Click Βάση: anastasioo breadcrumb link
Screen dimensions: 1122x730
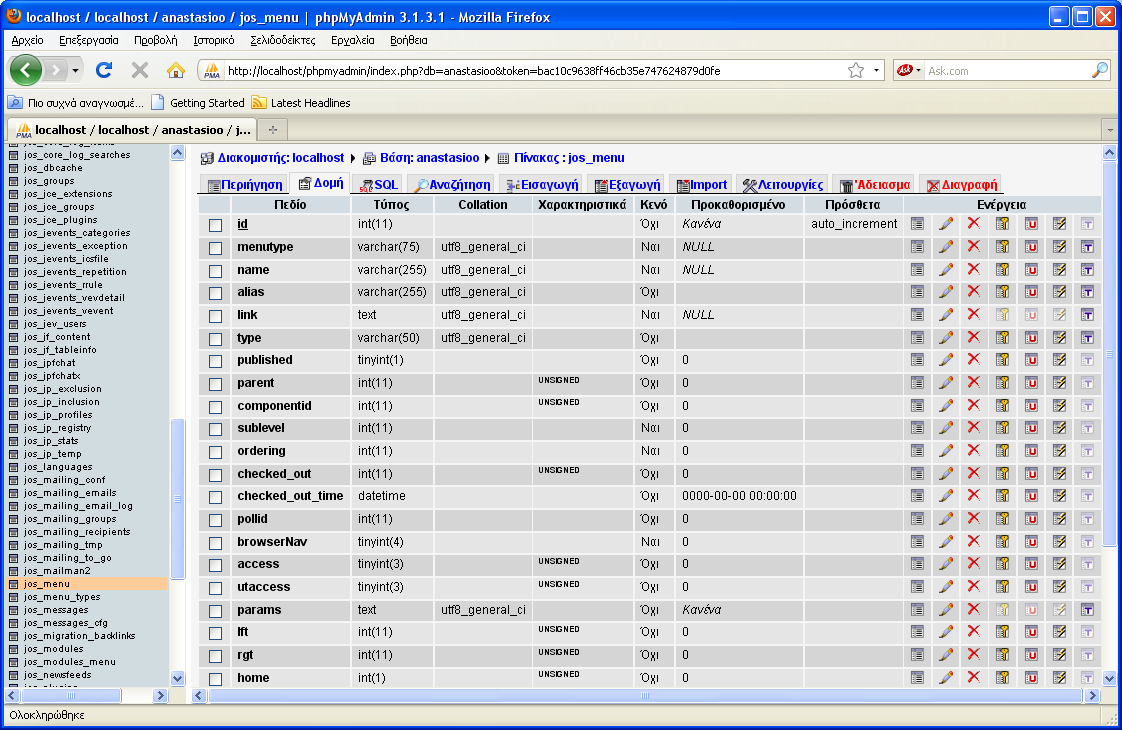click(x=429, y=157)
